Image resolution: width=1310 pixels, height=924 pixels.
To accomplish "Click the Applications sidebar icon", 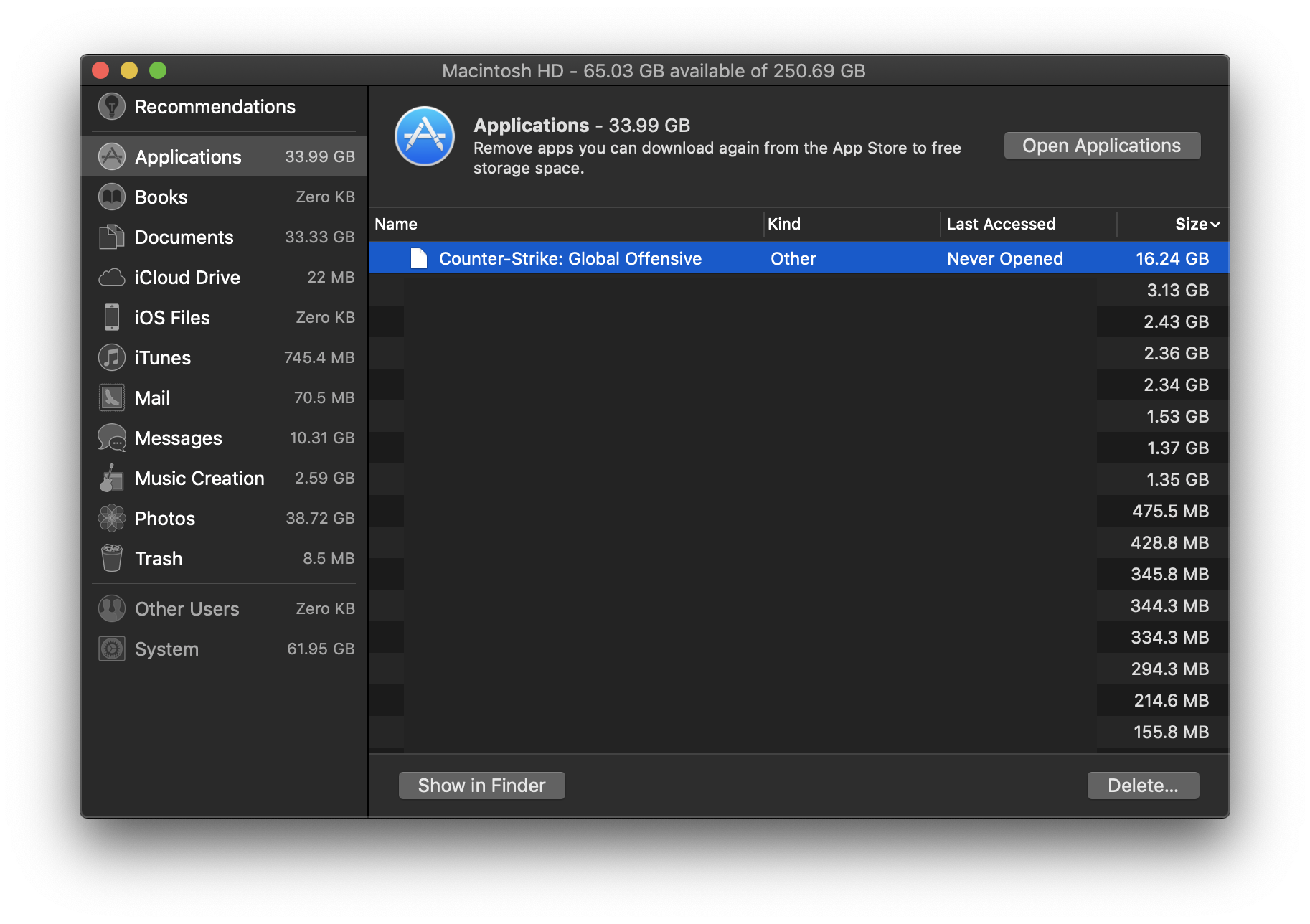I will pos(111,157).
